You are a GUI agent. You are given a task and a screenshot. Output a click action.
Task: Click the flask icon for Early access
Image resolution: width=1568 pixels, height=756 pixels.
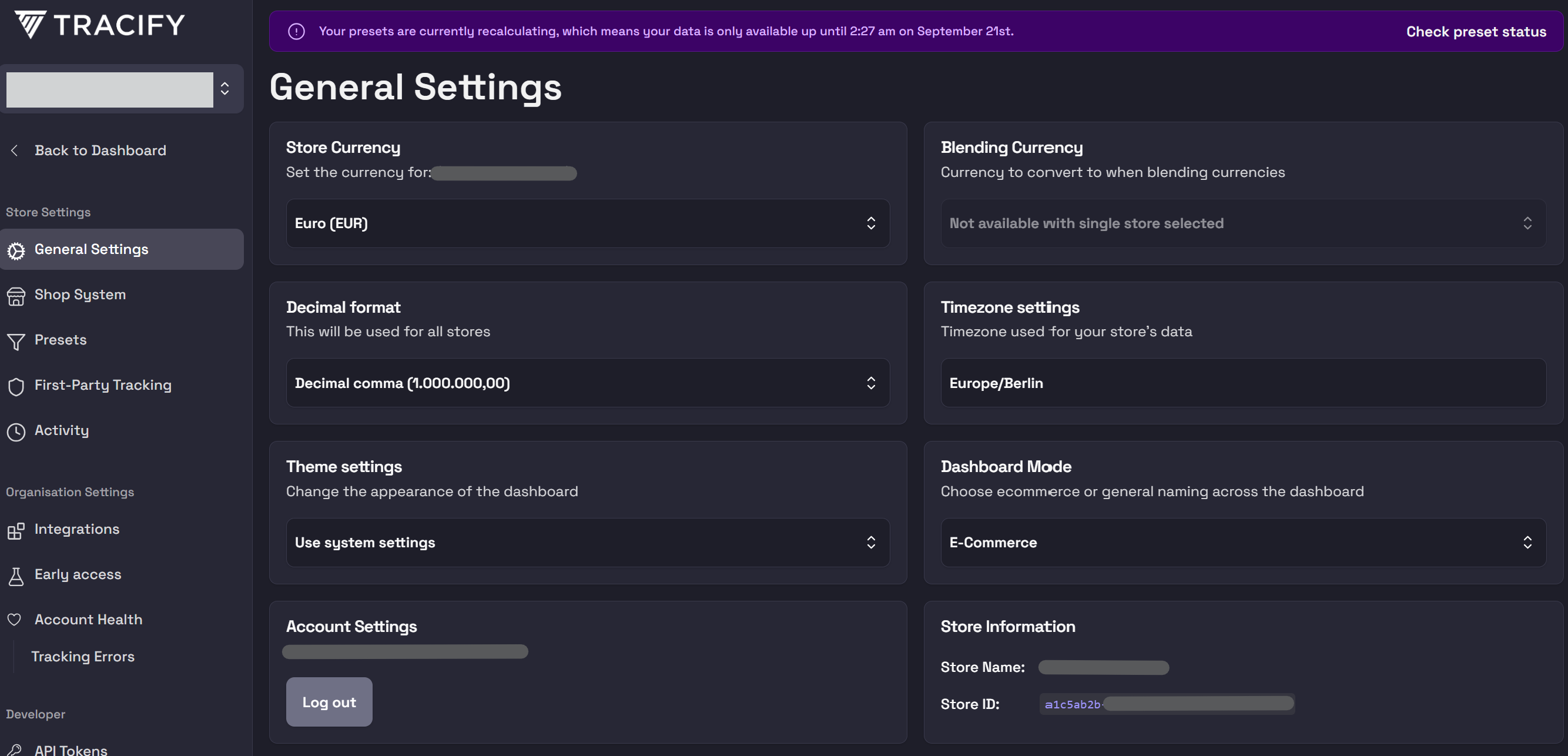point(16,576)
